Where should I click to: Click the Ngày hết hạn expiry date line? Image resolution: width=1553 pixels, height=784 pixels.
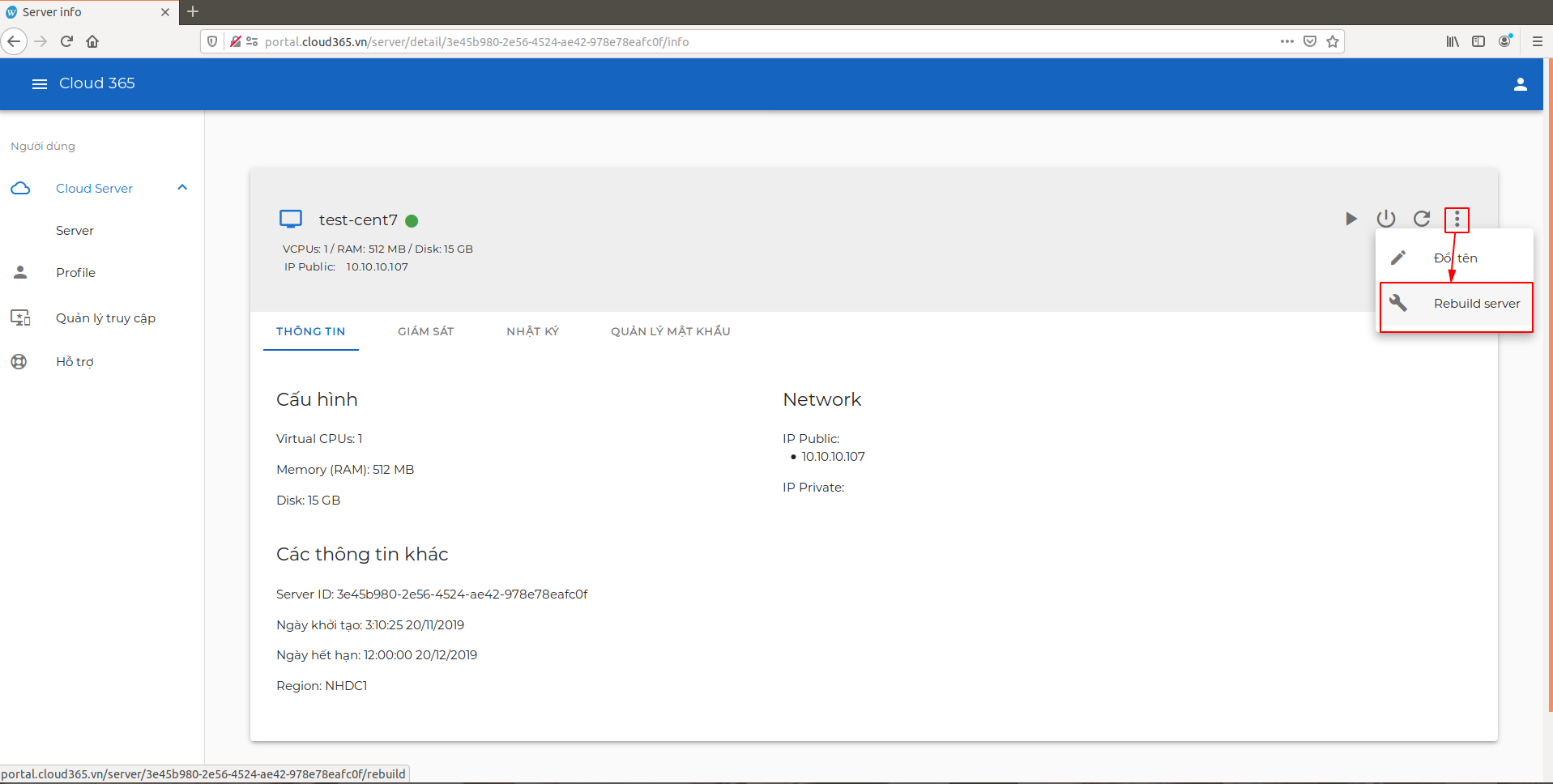377,655
